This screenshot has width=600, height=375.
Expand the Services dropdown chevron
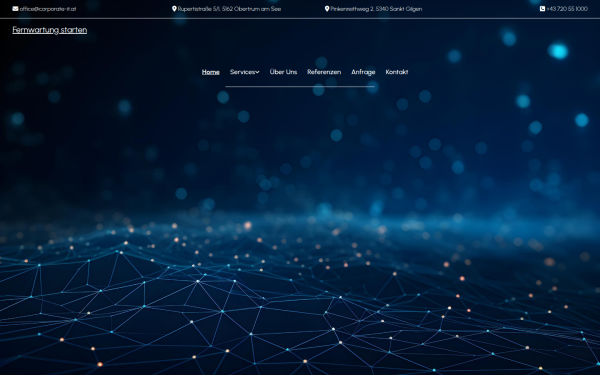258,72
